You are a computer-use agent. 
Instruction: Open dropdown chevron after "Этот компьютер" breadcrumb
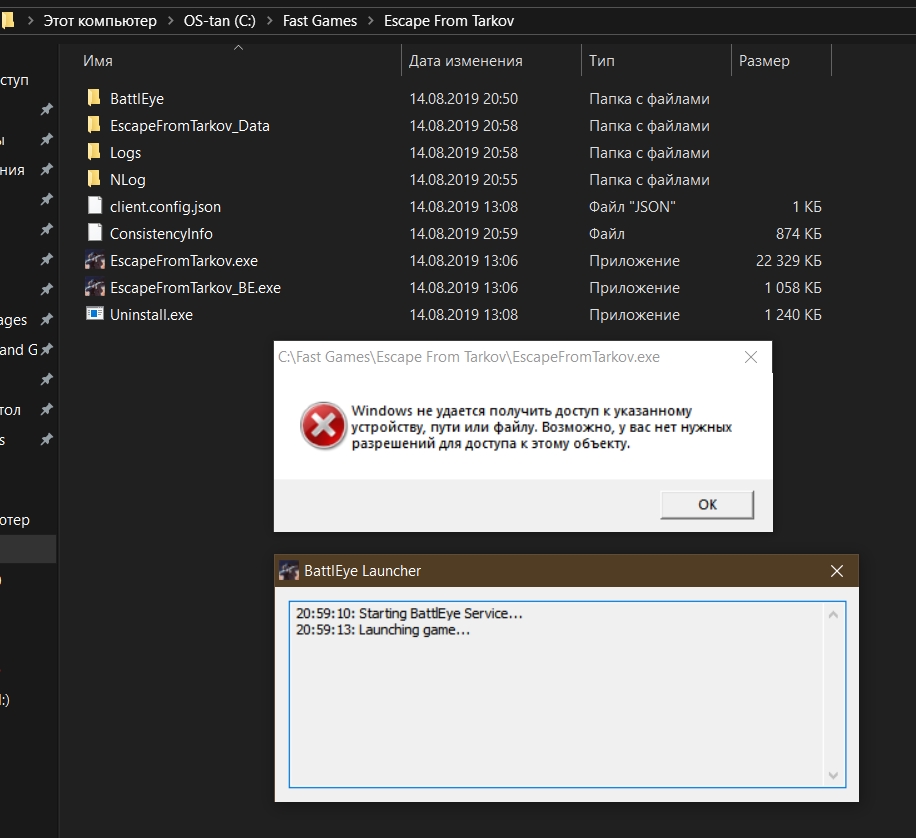[x=171, y=21]
